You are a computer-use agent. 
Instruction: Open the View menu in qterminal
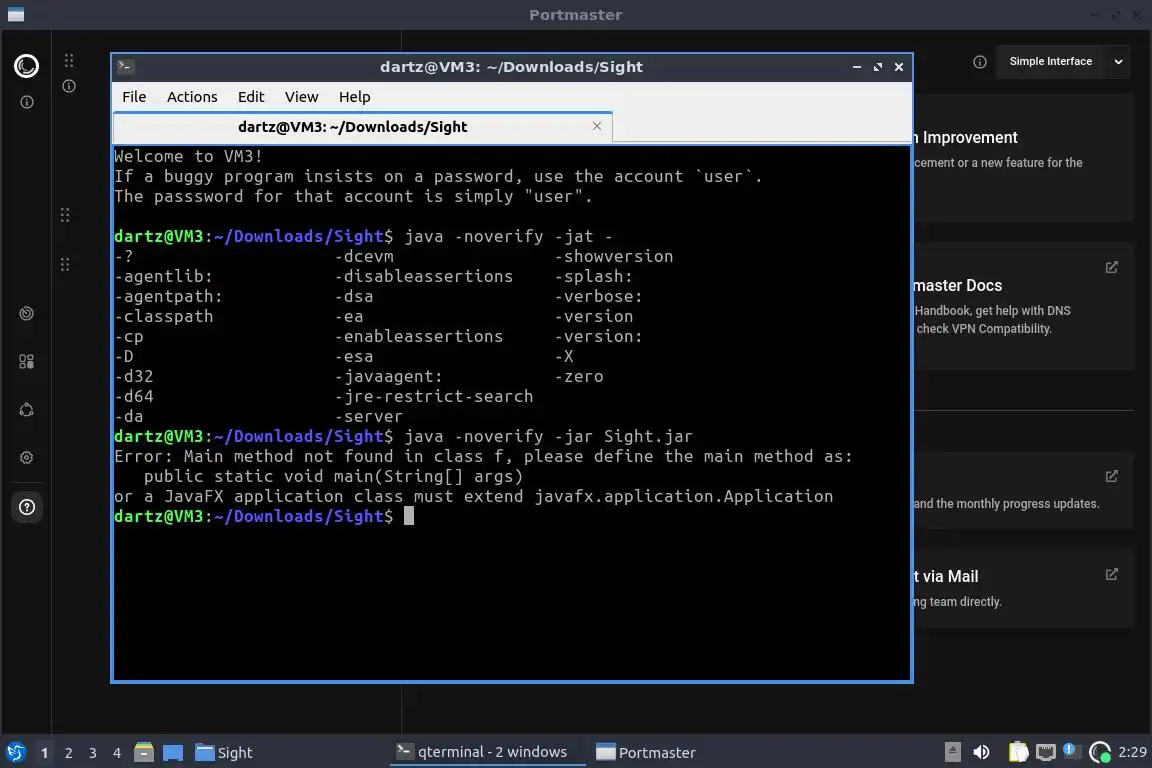301,97
